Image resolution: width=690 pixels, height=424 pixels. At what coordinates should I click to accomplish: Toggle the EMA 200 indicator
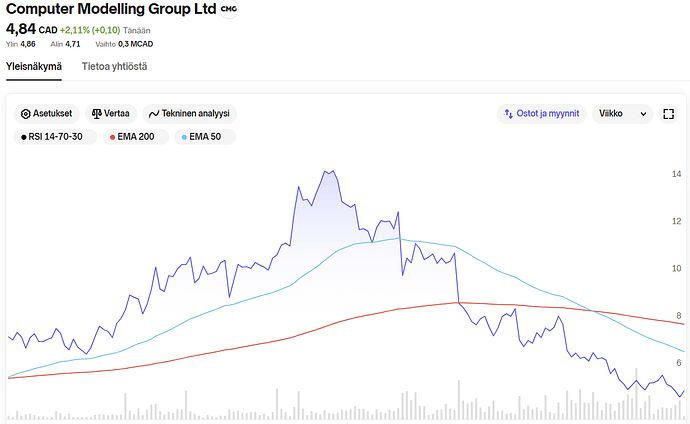point(136,137)
